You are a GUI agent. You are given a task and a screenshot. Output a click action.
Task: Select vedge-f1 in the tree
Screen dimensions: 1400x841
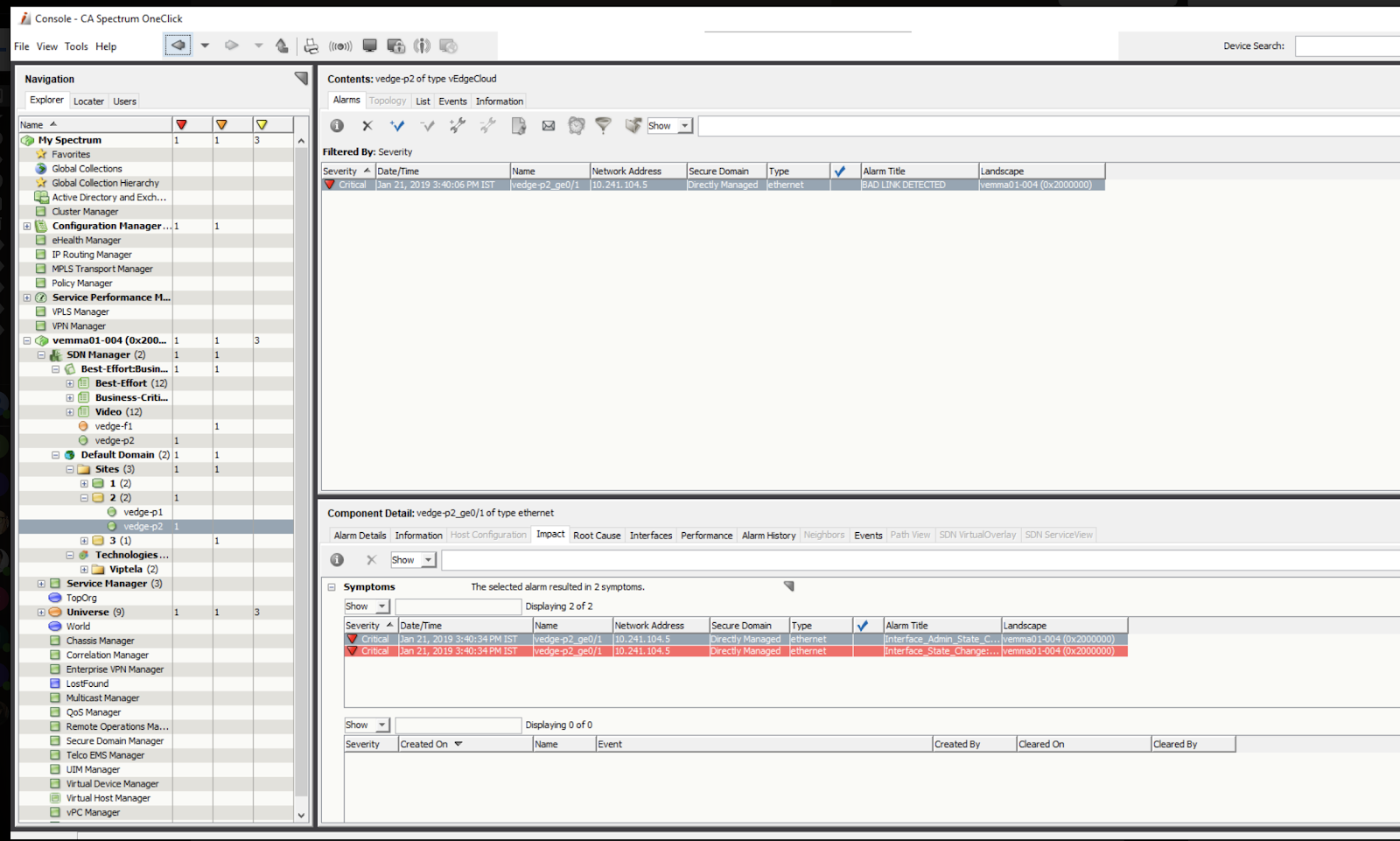tap(114, 427)
